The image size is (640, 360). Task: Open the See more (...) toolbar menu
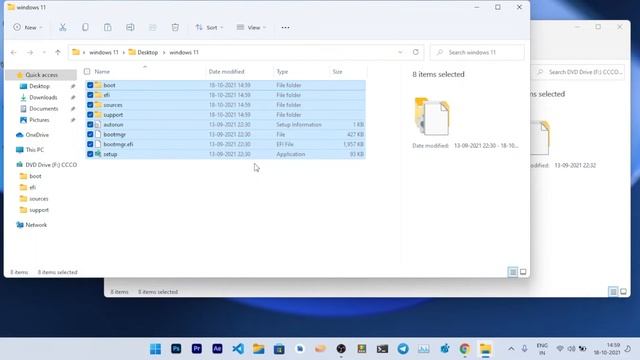(285, 27)
